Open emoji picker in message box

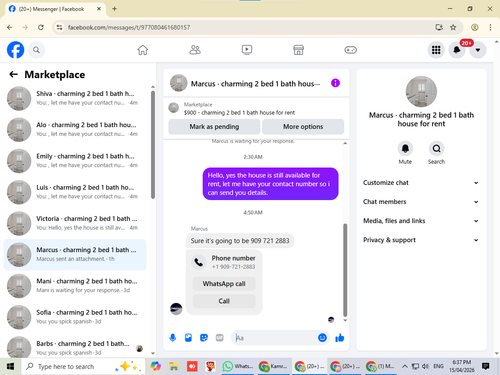click(322, 338)
